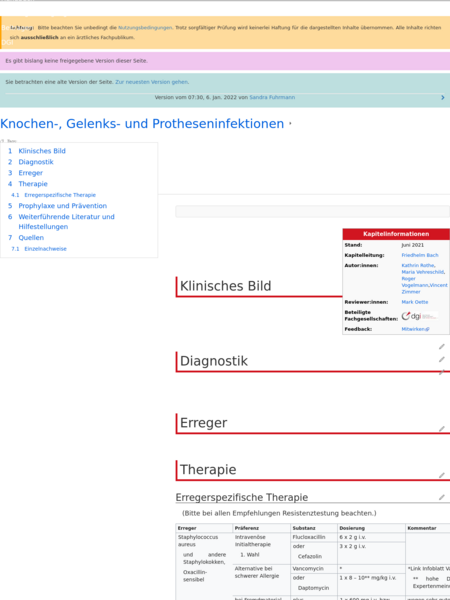This screenshot has height=600, width=450.
Task: Click the 'Juni 2021' Stand value
Action: click(x=412, y=245)
